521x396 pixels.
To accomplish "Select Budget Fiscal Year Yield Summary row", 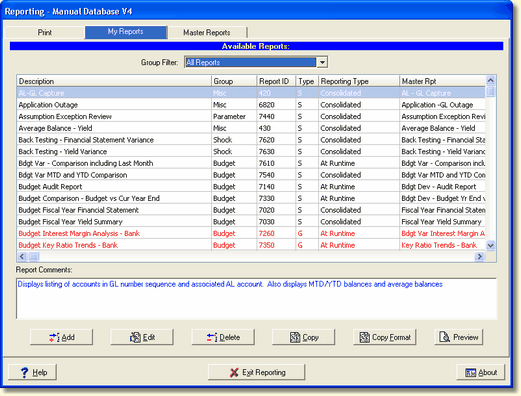I will (x=251, y=221).
